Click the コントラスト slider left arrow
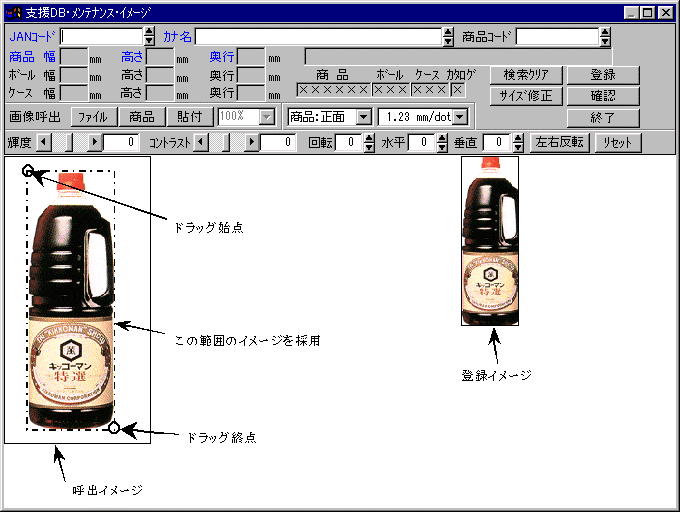 (201, 142)
